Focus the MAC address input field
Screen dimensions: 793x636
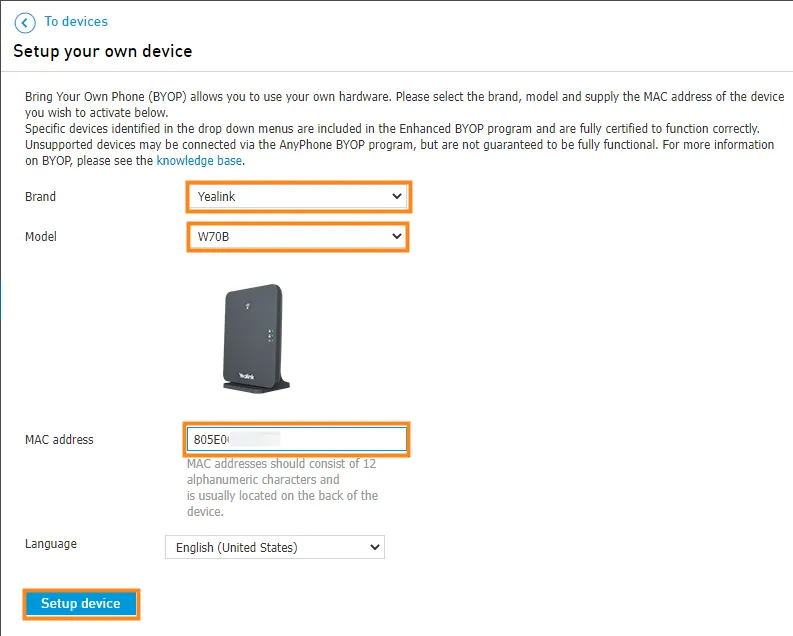296,439
